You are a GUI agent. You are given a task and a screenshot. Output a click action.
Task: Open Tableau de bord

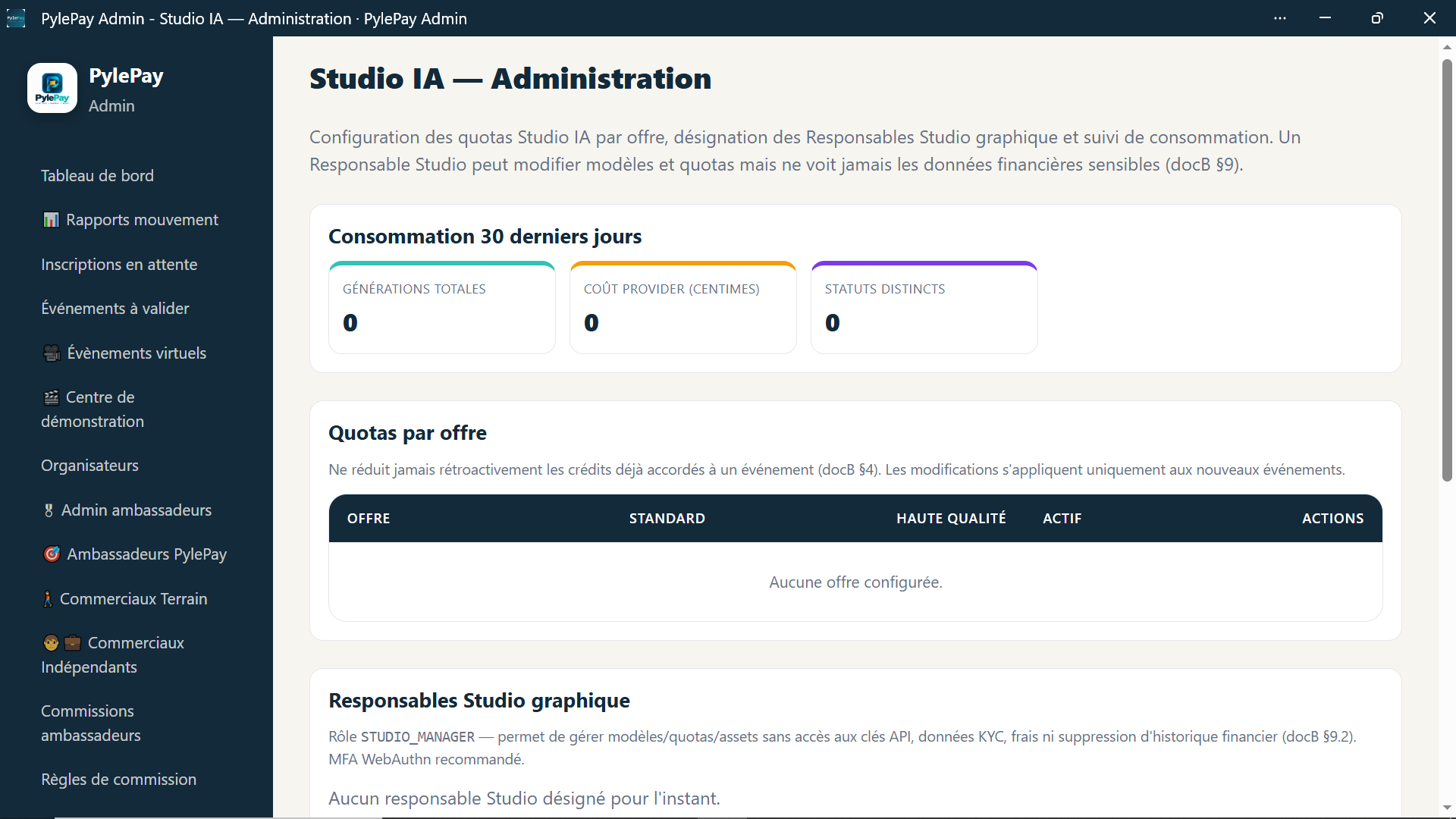tap(97, 176)
